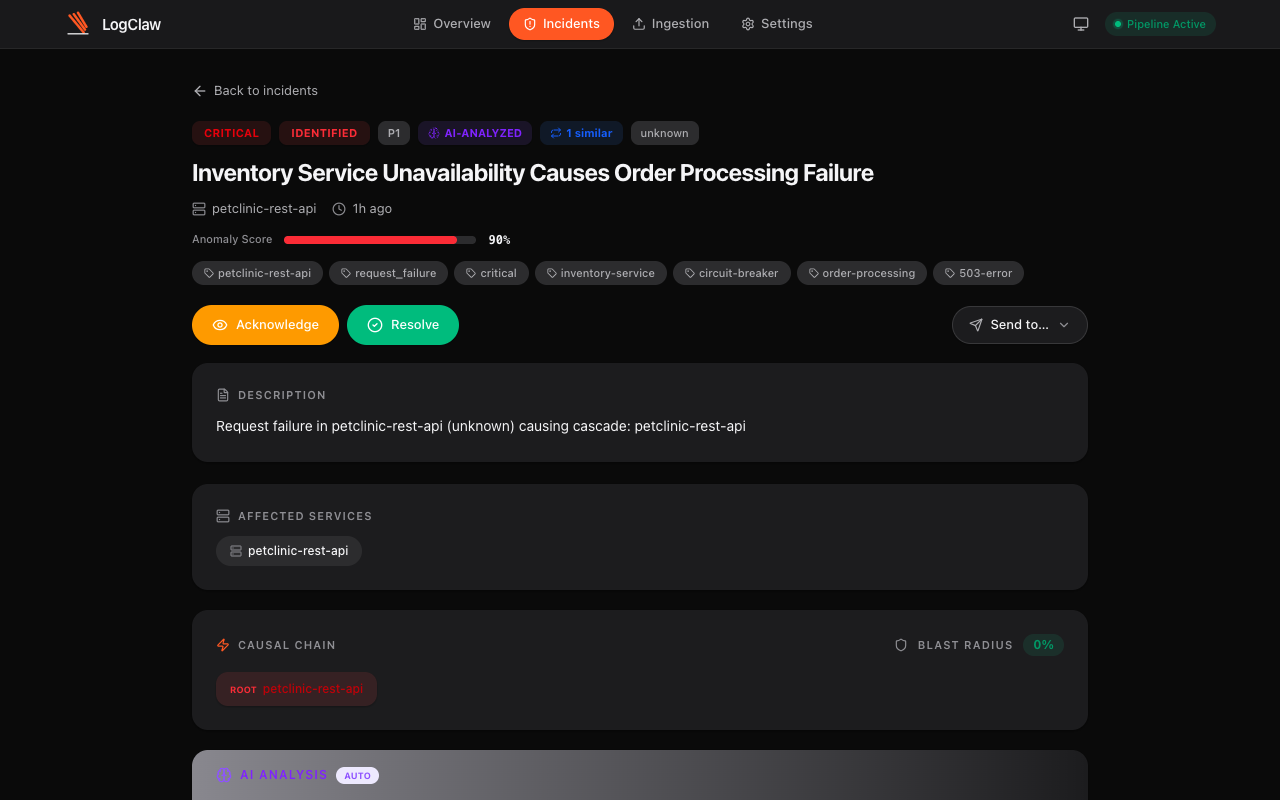Click the Acknowledge button
This screenshot has width=1280, height=800.
pyautogui.click(x=265, y=324)
